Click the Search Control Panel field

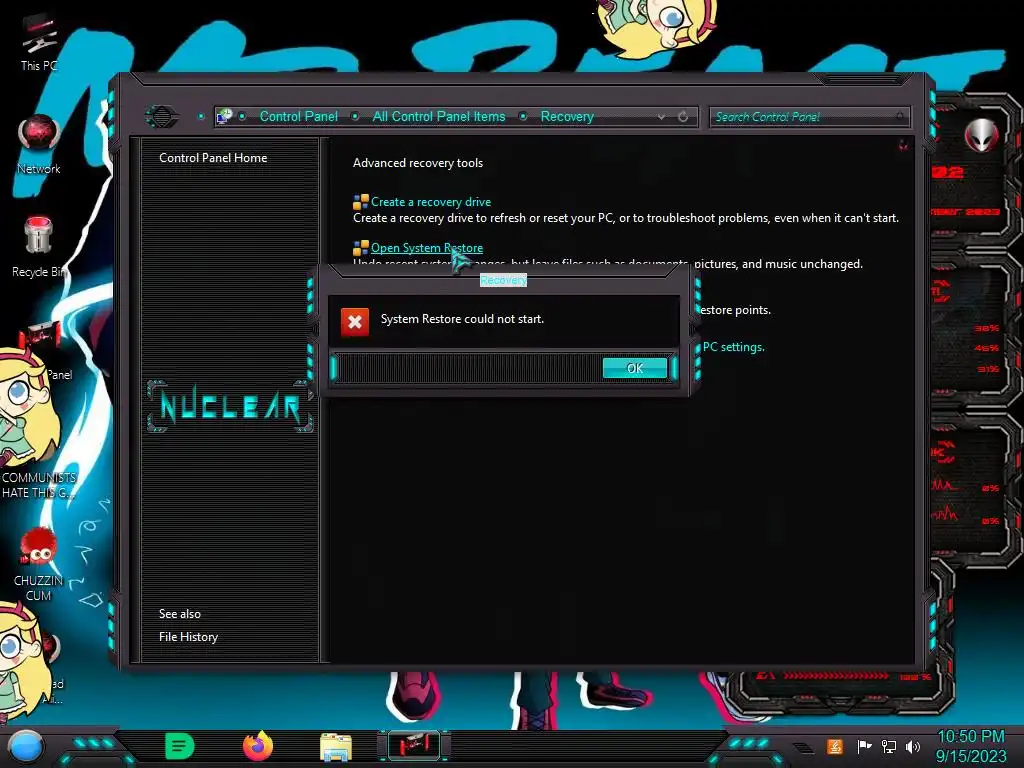point(810,117)
